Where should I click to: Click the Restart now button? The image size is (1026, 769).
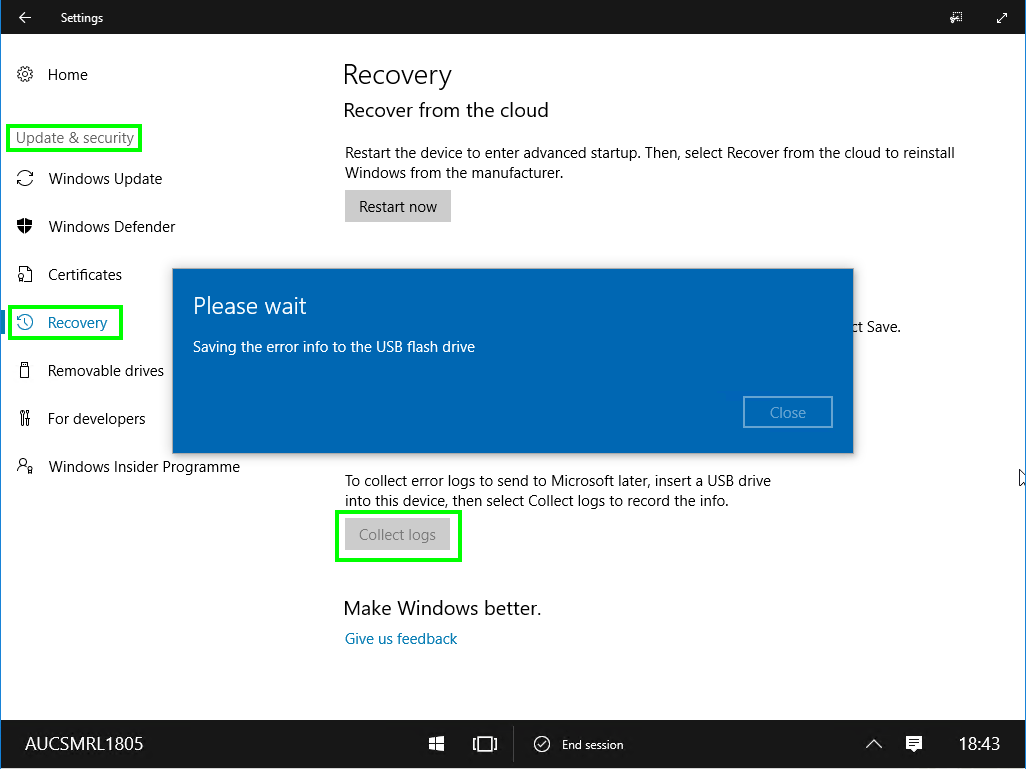click(x=397, y=206)
